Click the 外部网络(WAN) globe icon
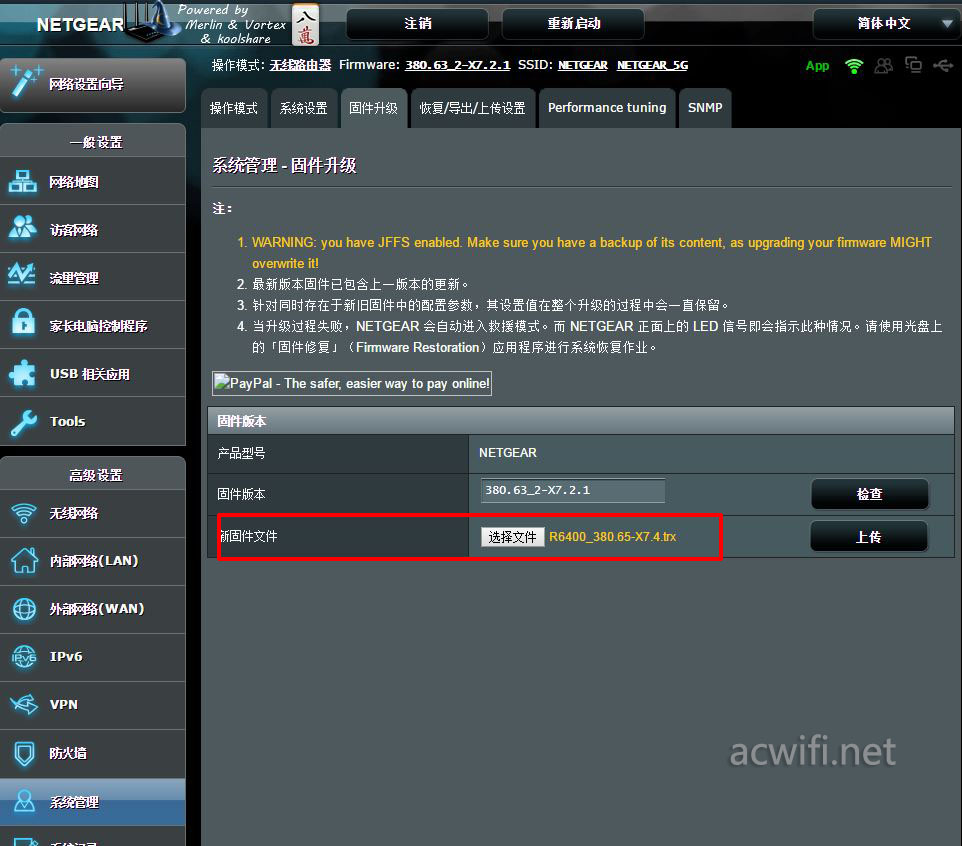The width and height of the screenshot is (962, 846). point(25,609)
